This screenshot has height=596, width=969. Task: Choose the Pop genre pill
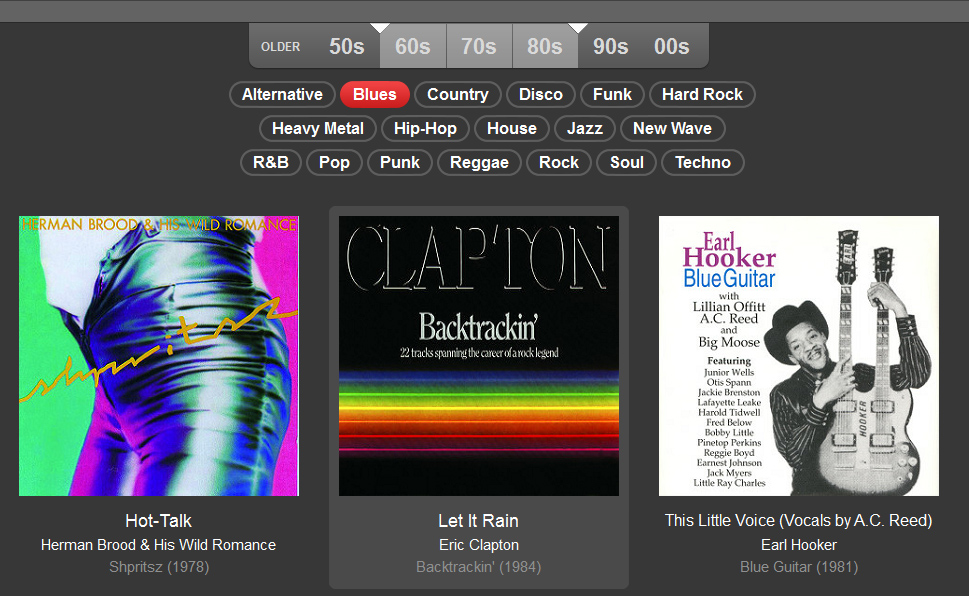point(334,163)
